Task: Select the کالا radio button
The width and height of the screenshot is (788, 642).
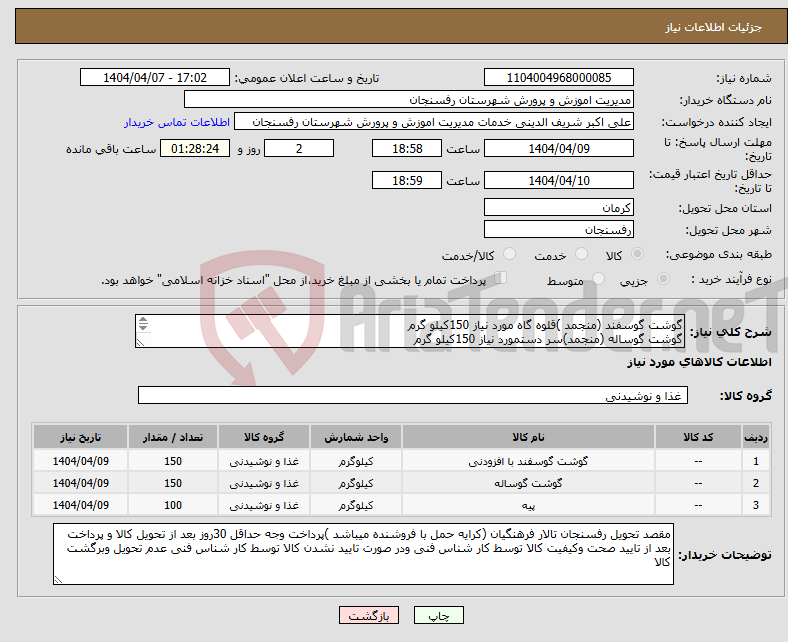Action: click(637, 254)
